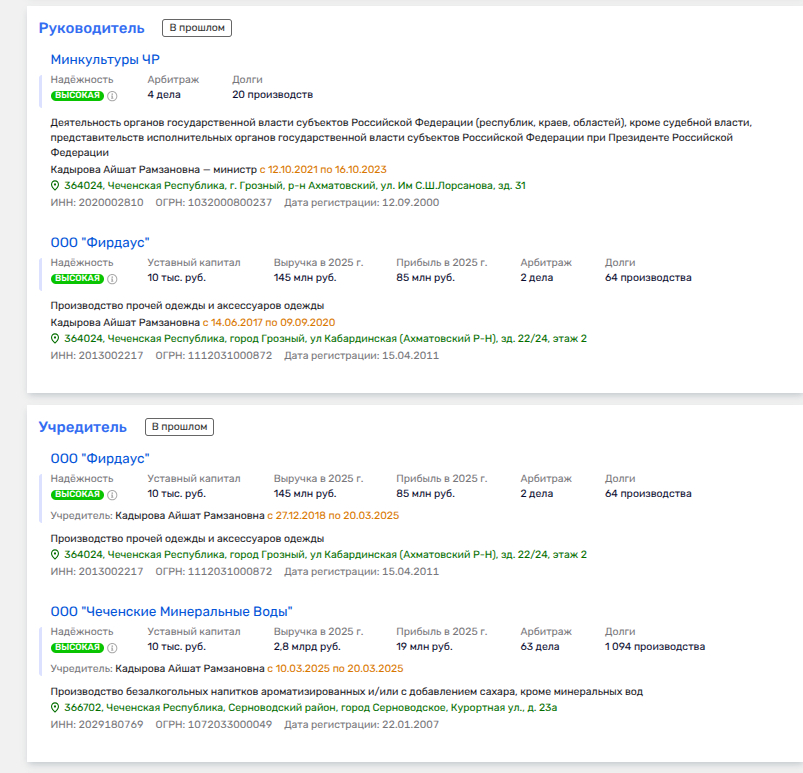803x773 pixels.
Task: Click 'Кадырова Айшат Рамзановна — министр' text
Action: [154, 170]
